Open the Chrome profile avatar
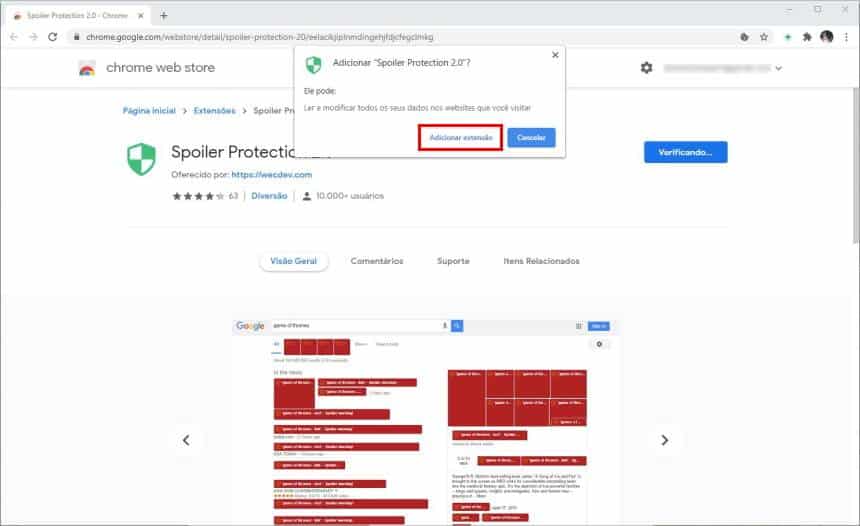Viewport: 860px width, 526px height. [827, 37]
